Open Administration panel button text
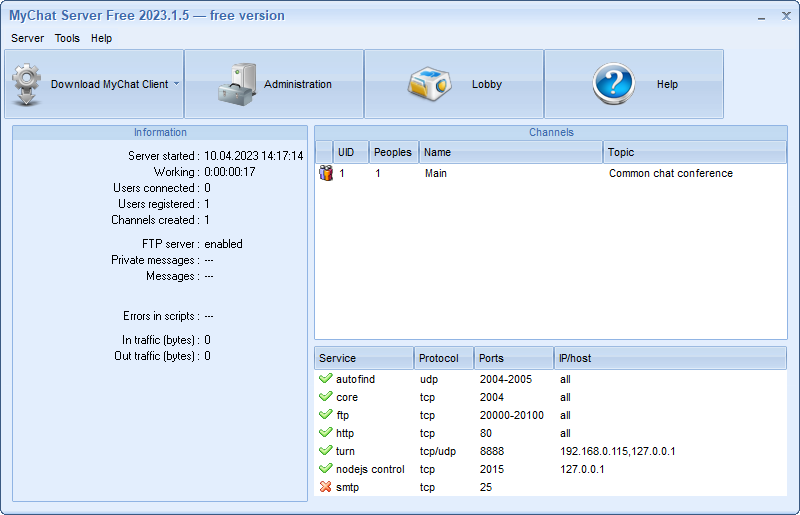 click(297, 84)
